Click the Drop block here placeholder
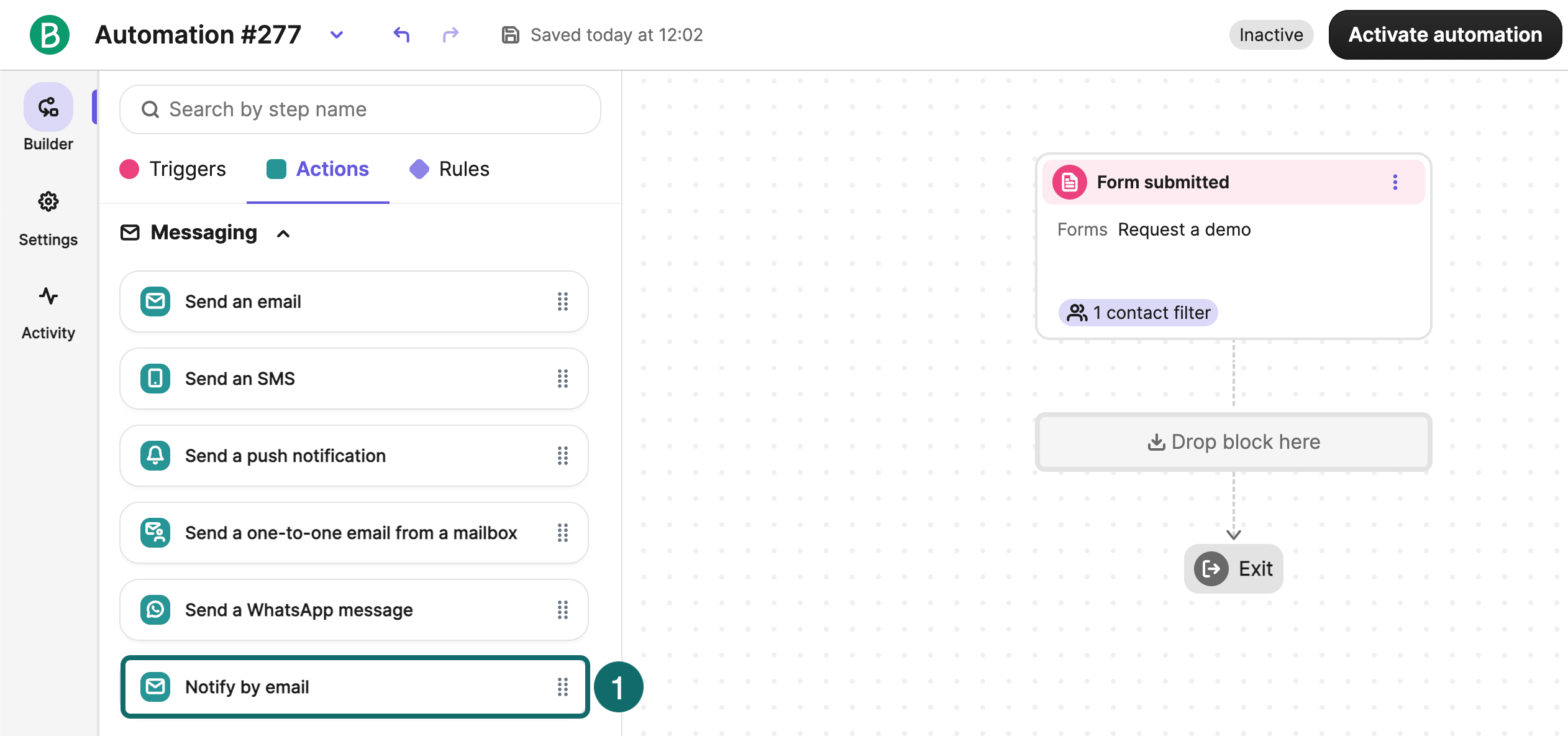Image resolution: width=1568 pixels, height=736 pixels. [1234, 442]
